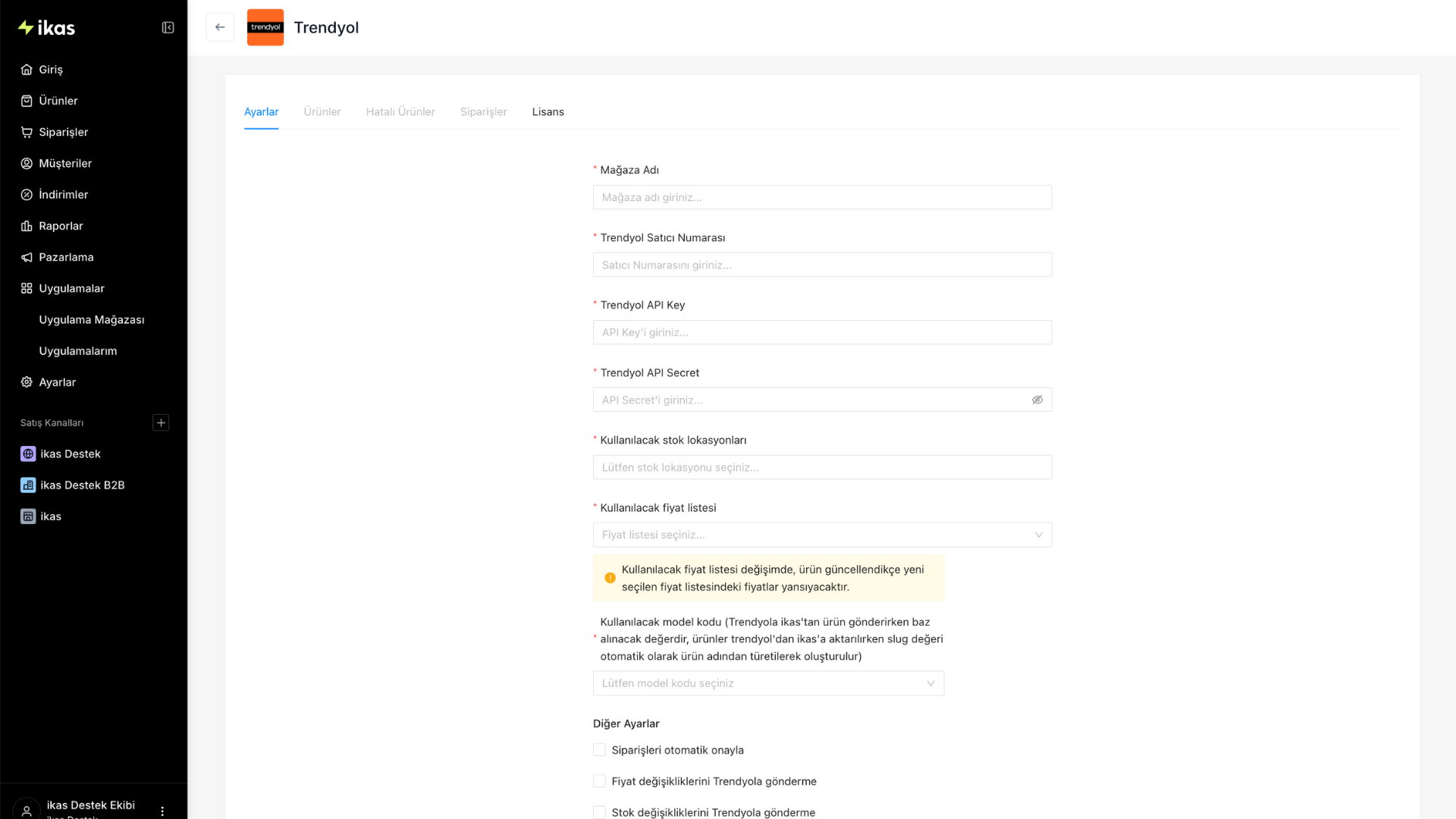Viewport: 1456px width, 819px height.
Task: Open the stok lokasyonları selector
Action: pos(822,467)
